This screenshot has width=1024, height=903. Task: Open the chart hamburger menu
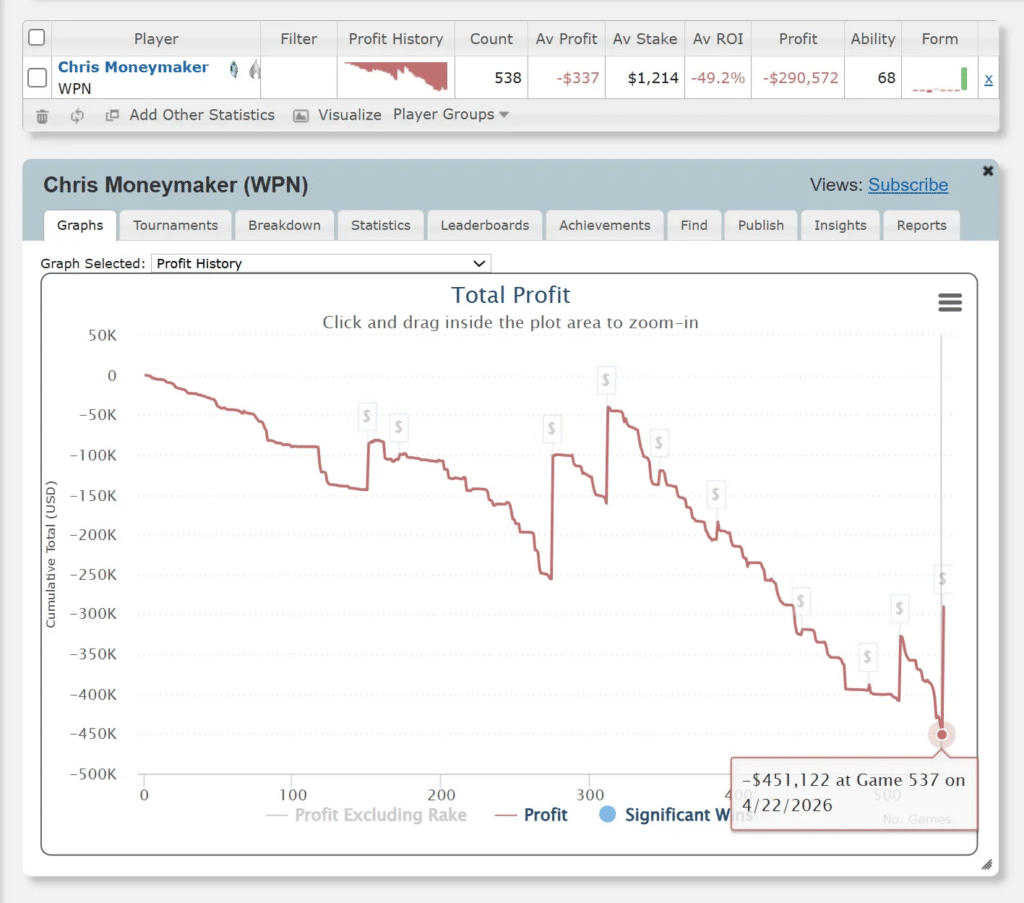[949, 303]
